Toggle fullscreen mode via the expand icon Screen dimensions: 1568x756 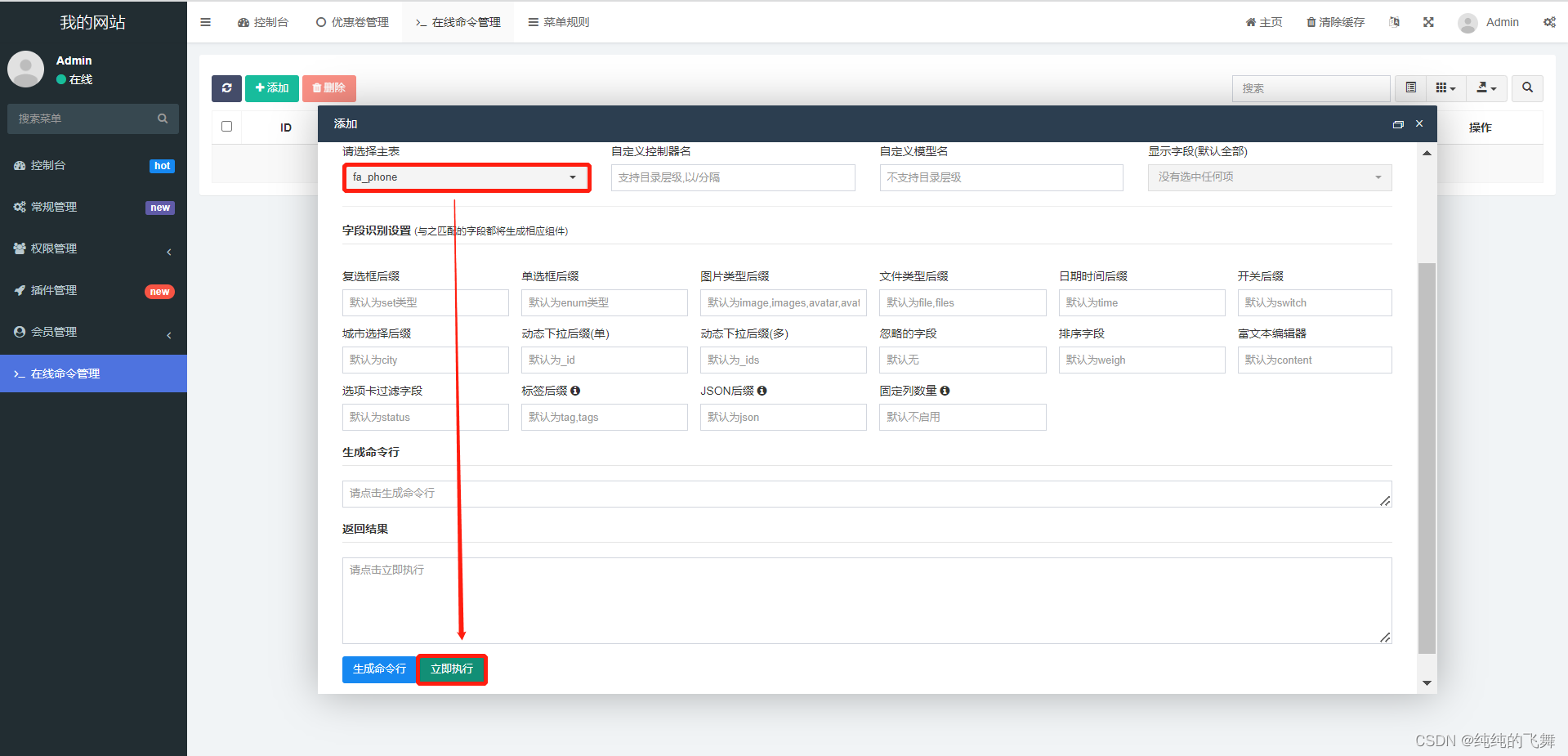click(1427, 22)
